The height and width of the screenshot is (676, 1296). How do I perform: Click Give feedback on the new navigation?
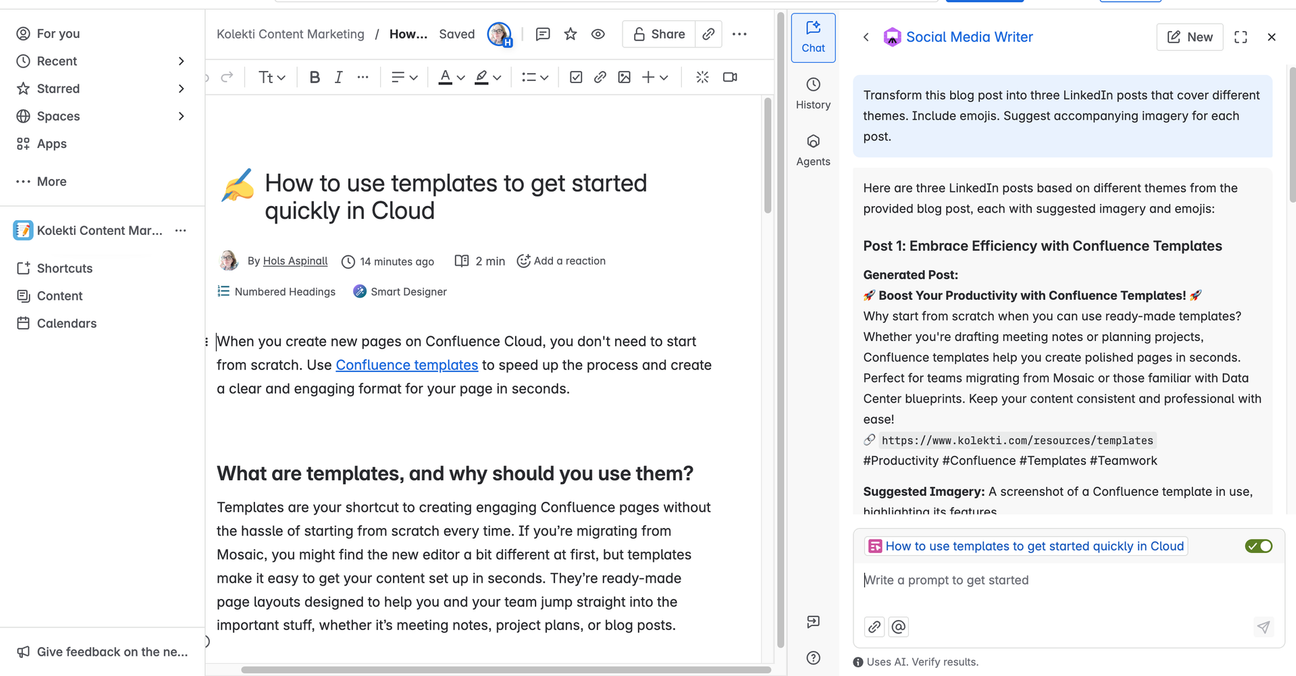tap(102, 652)
